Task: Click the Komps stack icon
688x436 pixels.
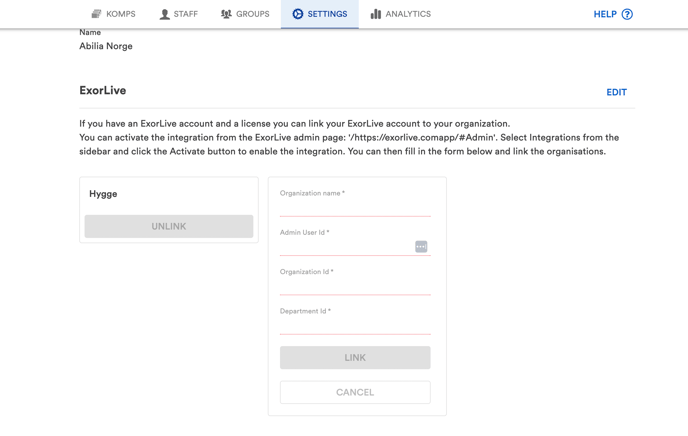Action: (96, 14)
